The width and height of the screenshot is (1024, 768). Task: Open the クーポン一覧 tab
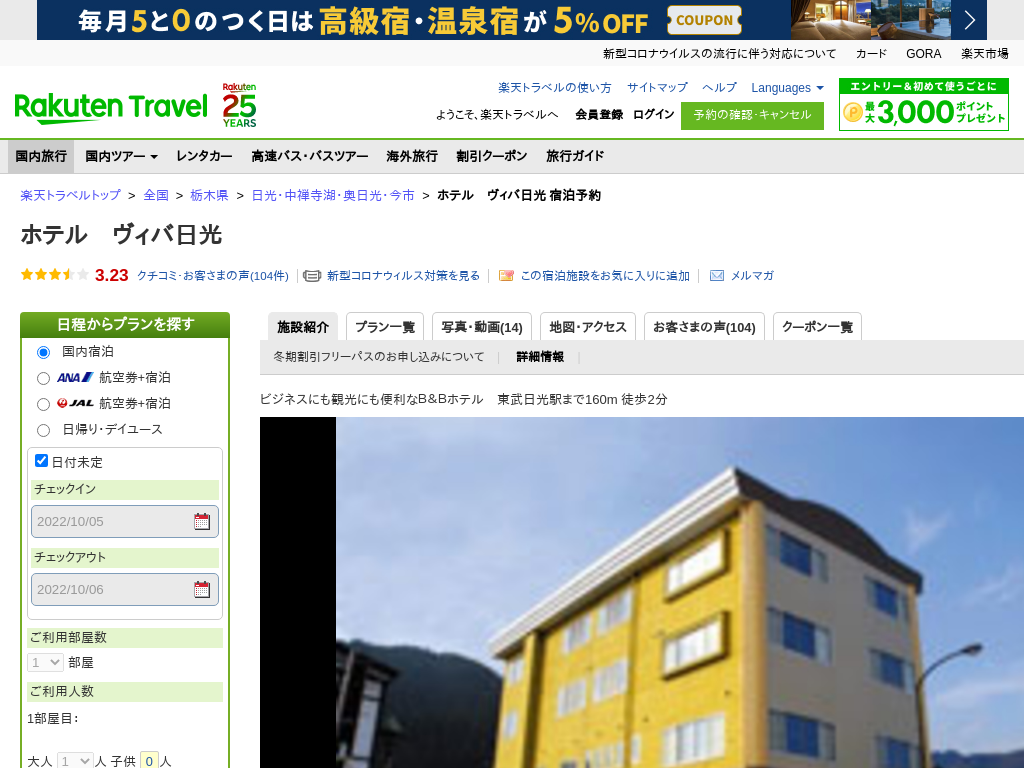coord(817,327)
